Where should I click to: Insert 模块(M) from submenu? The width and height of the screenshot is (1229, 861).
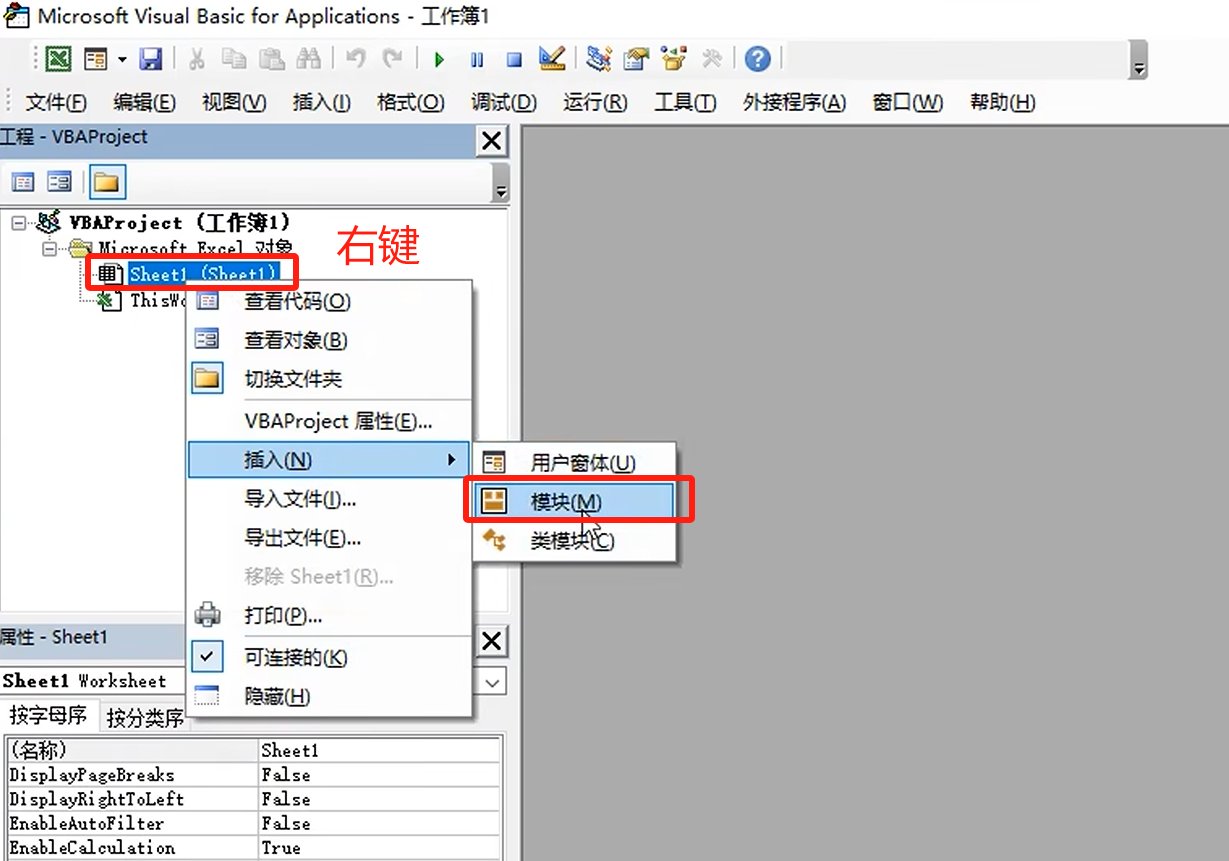click(x=575, y=501)
